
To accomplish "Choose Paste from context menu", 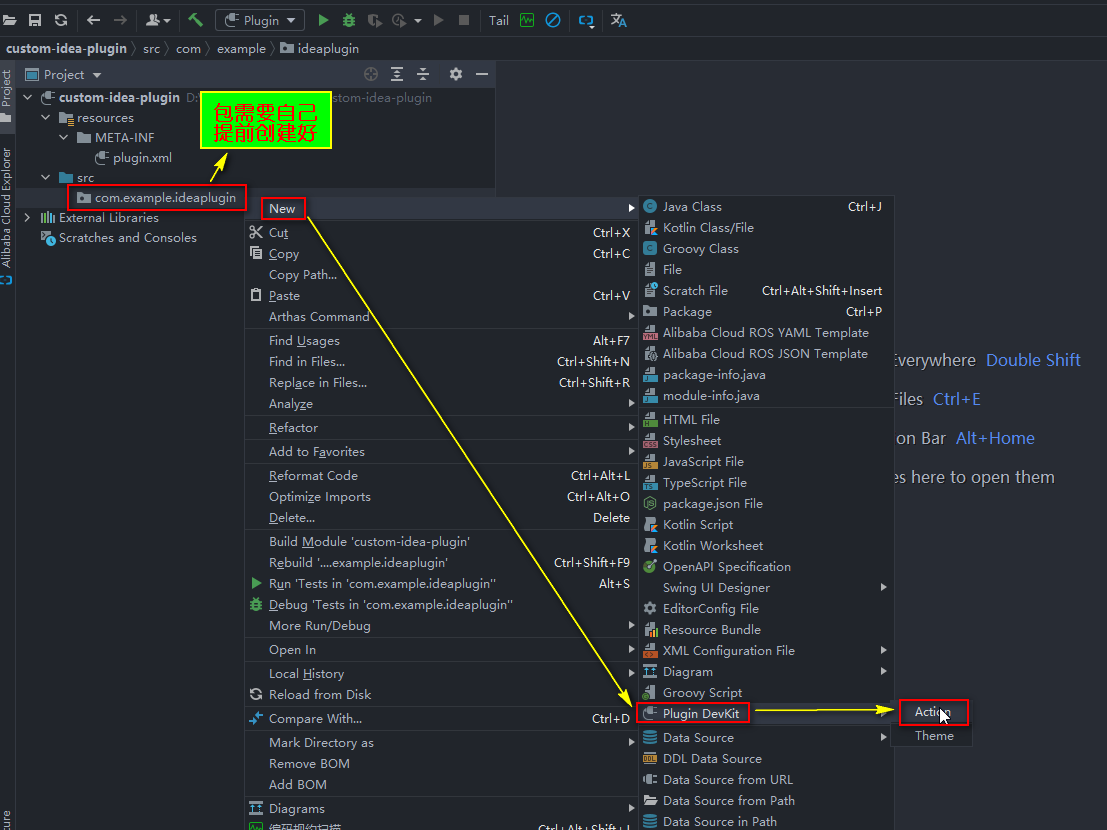I will pyautogui.click(x=441, y=296).
